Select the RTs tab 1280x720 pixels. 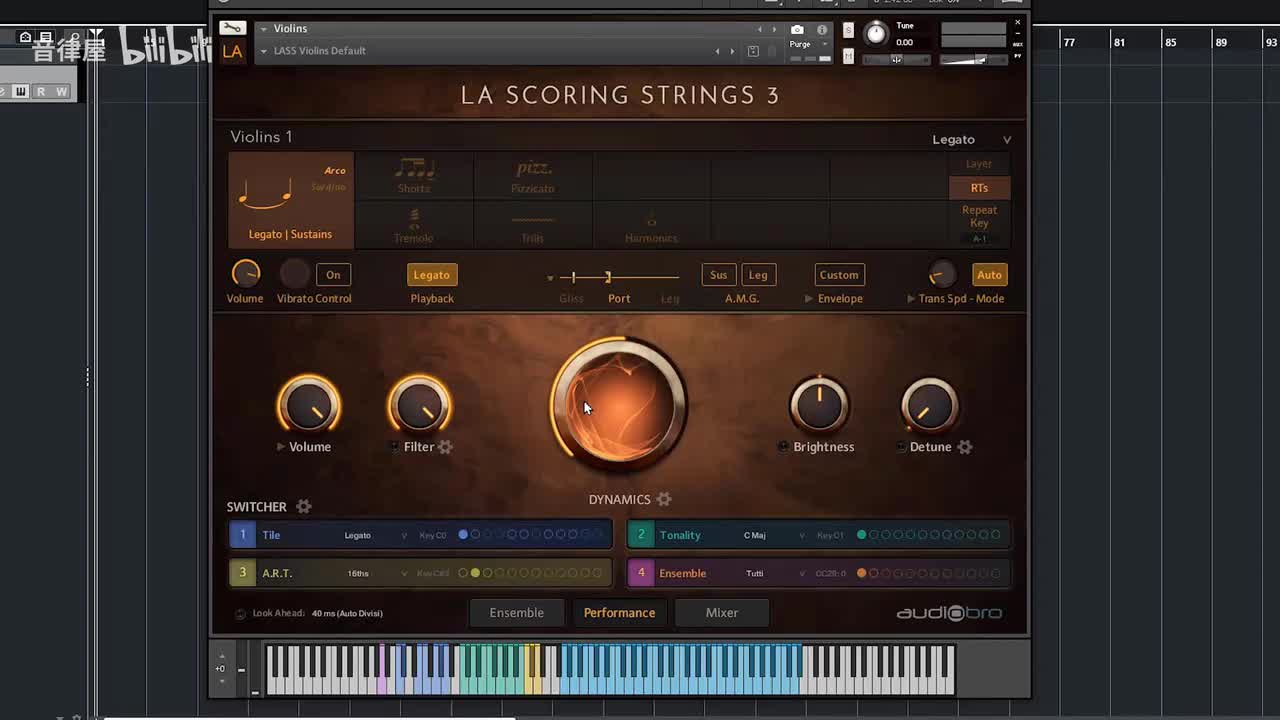click(979, 188)
